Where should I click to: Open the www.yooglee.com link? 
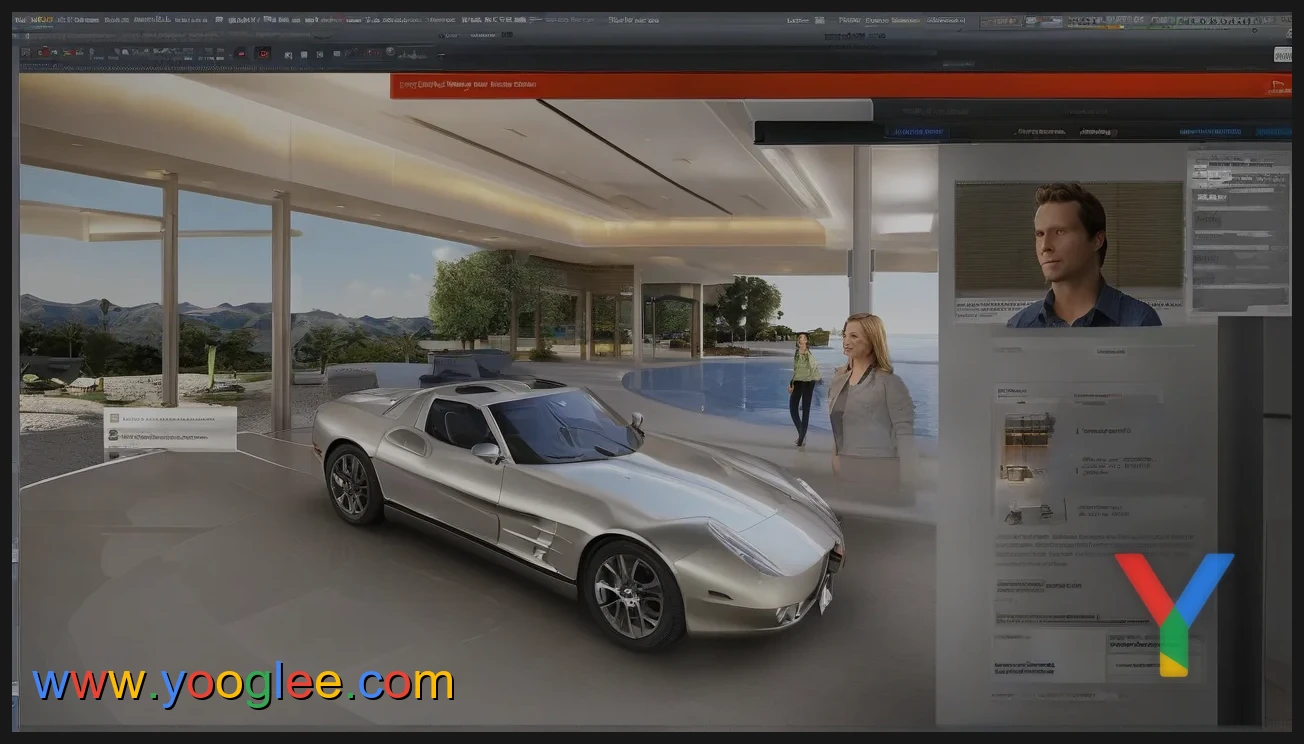coord(243,684)
